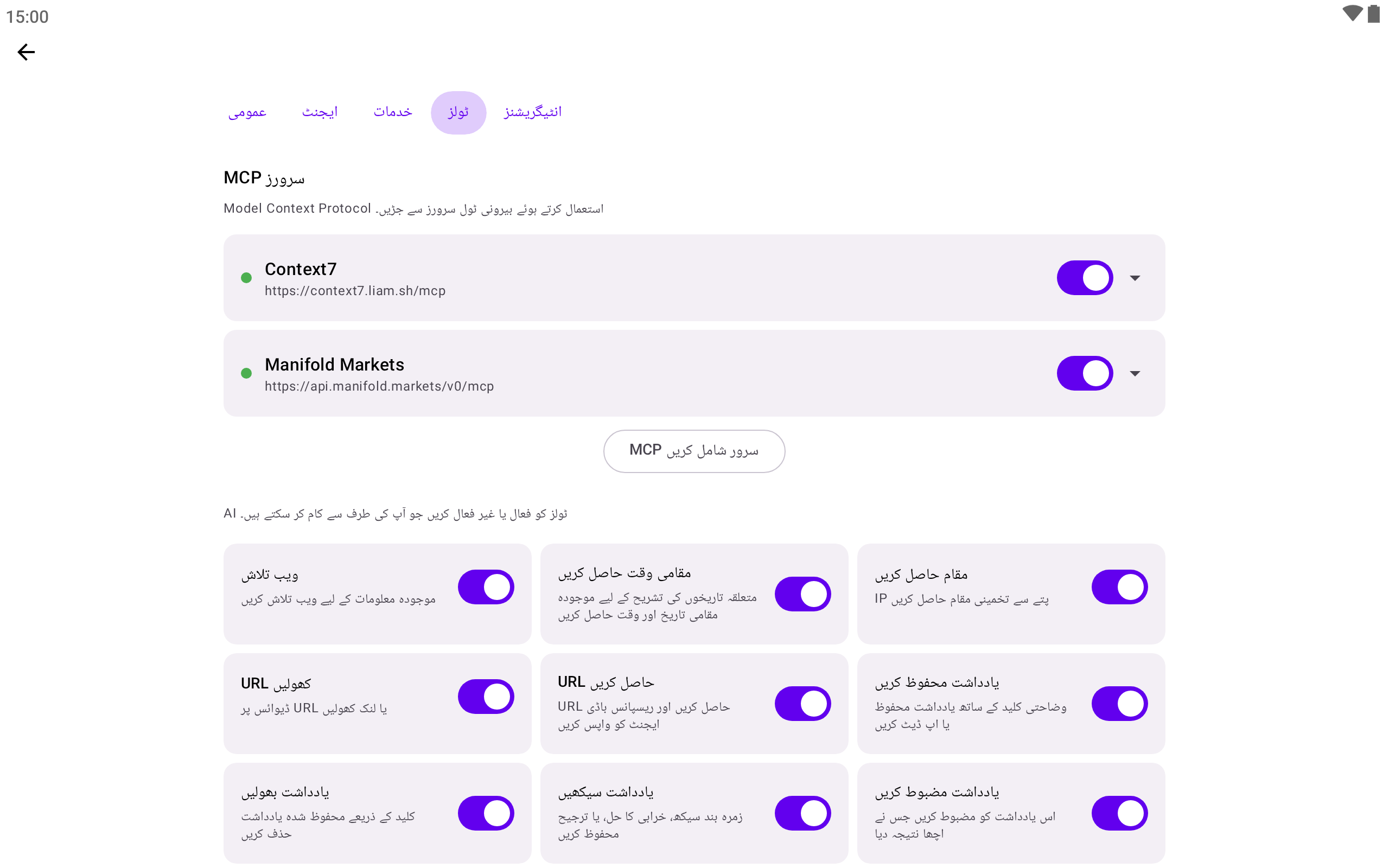The image size is (1389, 868).
Task: Click the green status dot beside Manifold Markets
Action: (x=246, y=373)
